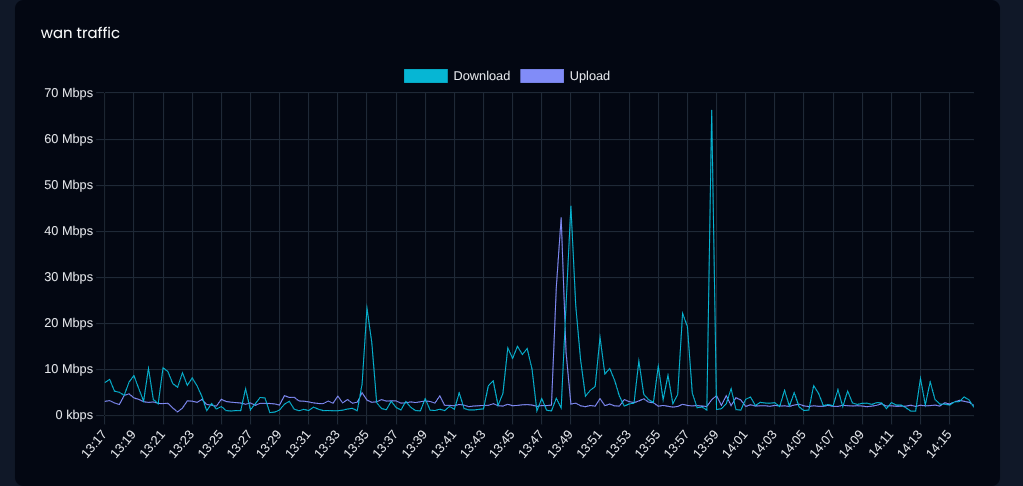Screen dimensions: 1023x486
Task: Toggle the Download series via its legend label
Action: coord(481,76)
